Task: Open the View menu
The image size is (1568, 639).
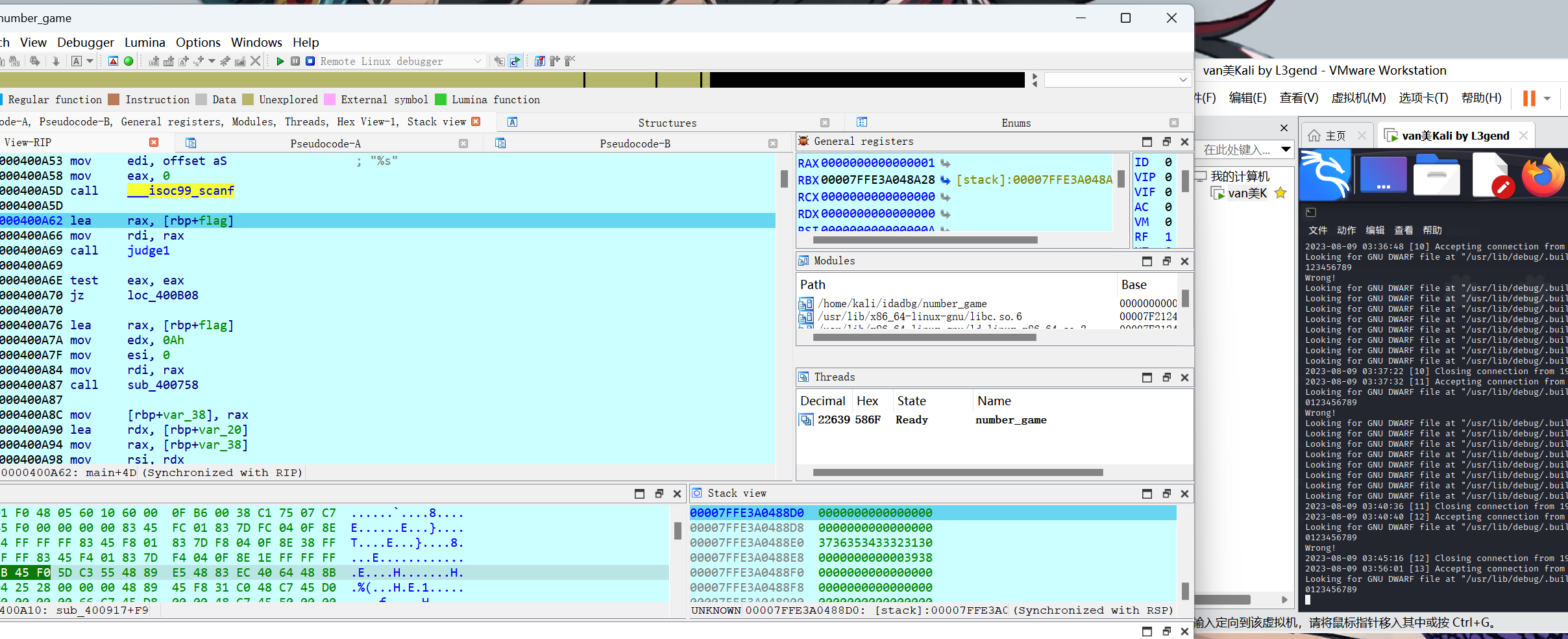Action: [33, 42]
